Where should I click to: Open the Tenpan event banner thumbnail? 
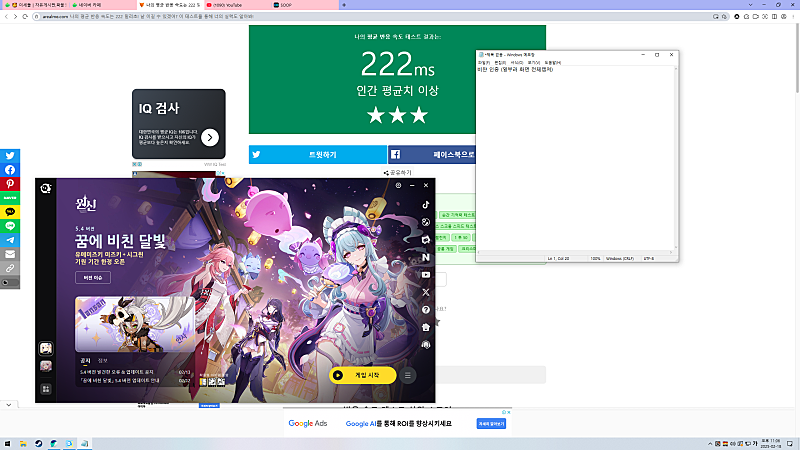(x=134, y=324)
